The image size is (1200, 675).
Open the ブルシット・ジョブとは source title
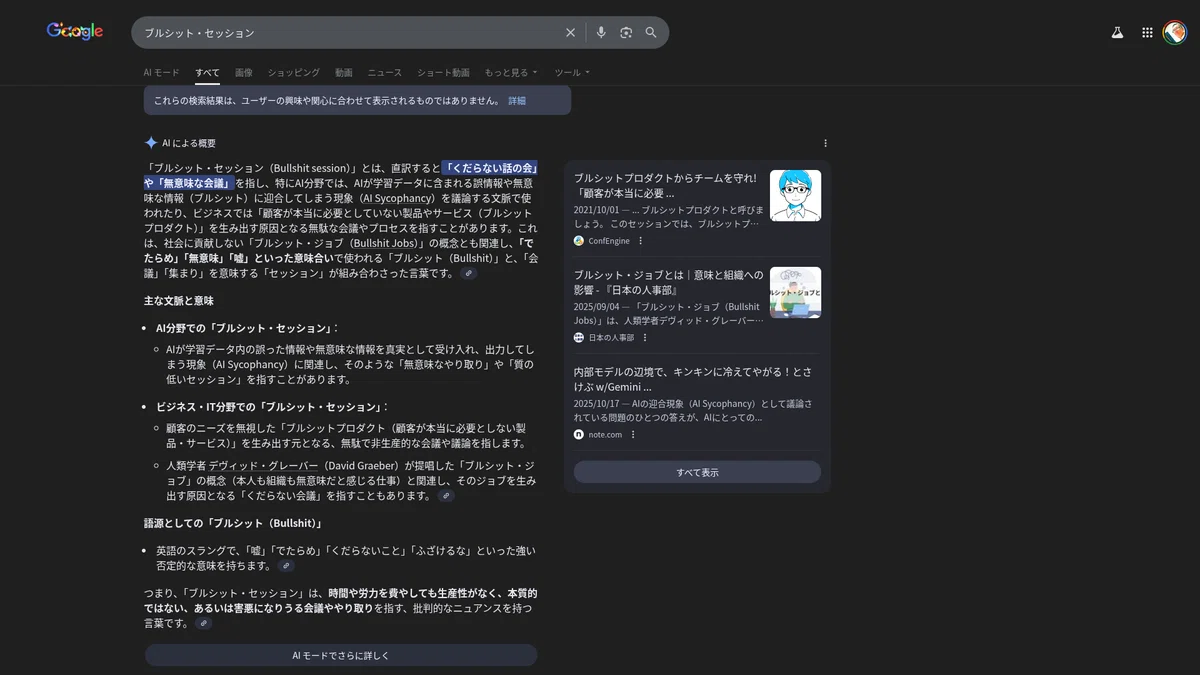[x=668, y=282]
